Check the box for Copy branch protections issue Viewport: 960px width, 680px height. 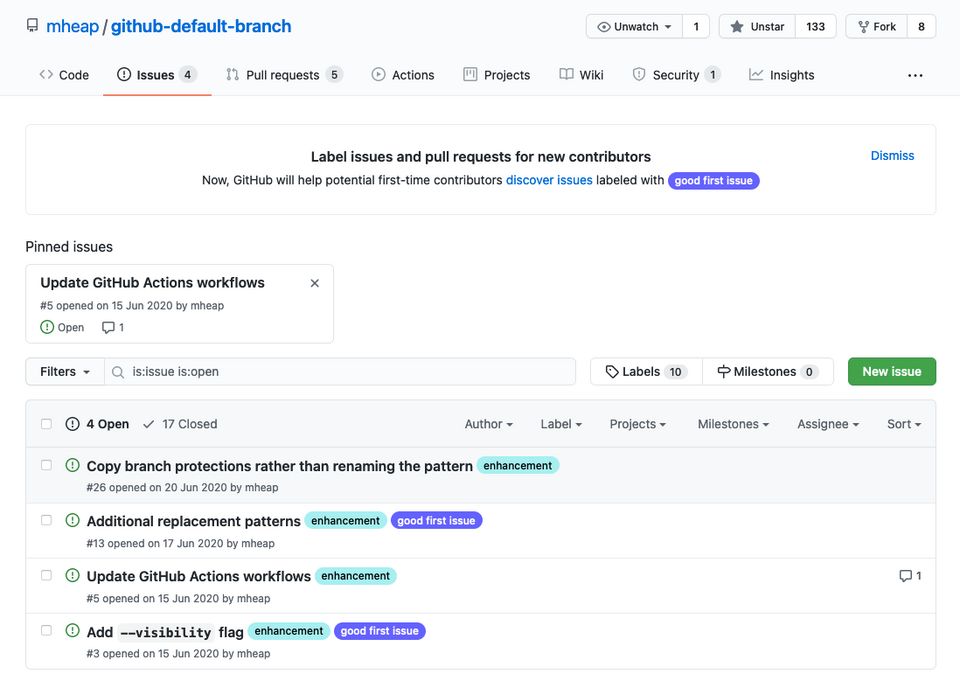[x=46, y=465]
